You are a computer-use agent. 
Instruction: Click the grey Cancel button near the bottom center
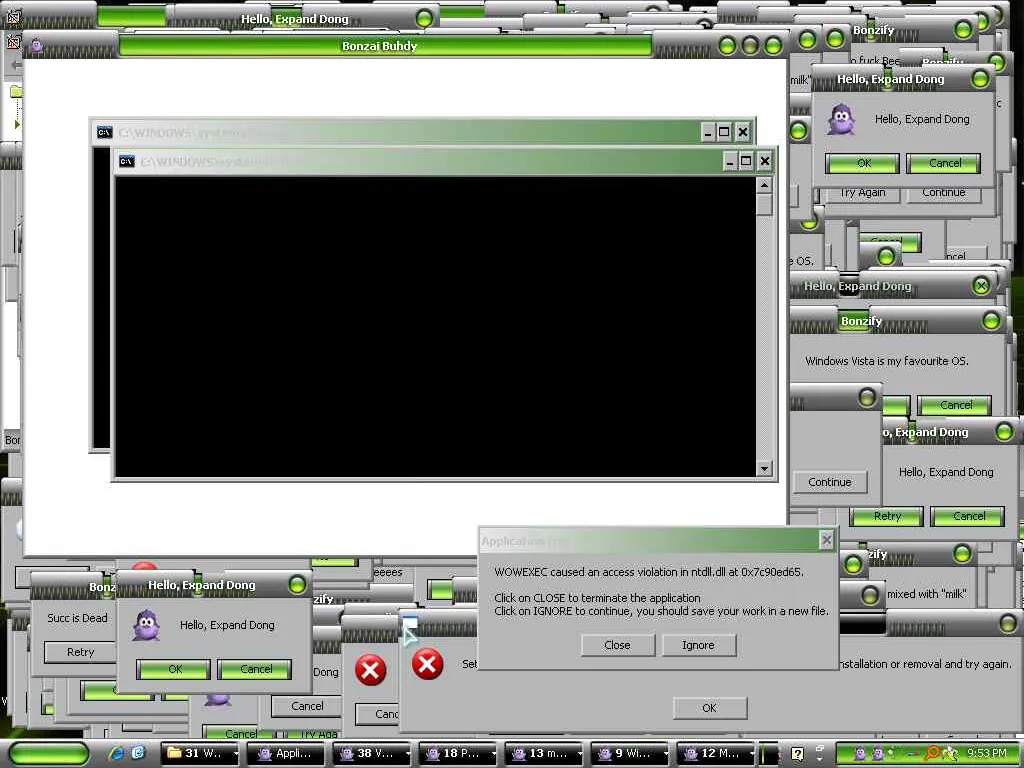pyautogui.click(x=307, y=706)
